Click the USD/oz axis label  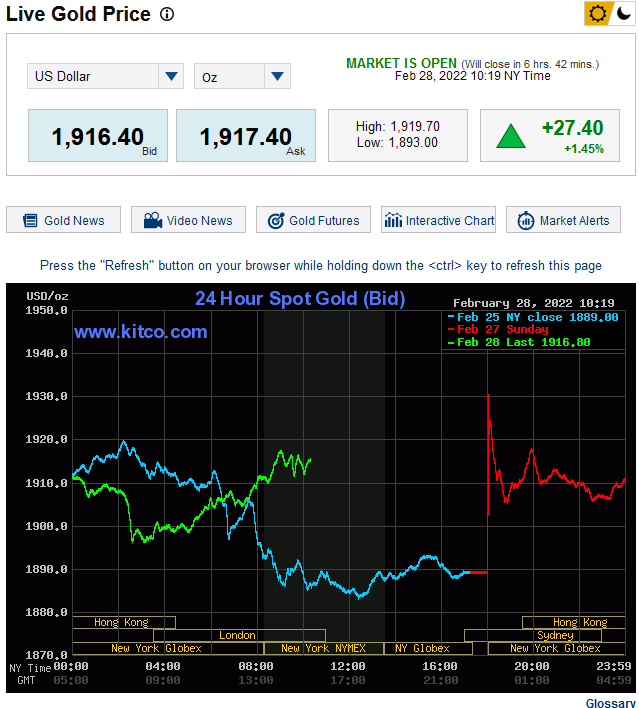pyautogui.click(x=47, y=296)
